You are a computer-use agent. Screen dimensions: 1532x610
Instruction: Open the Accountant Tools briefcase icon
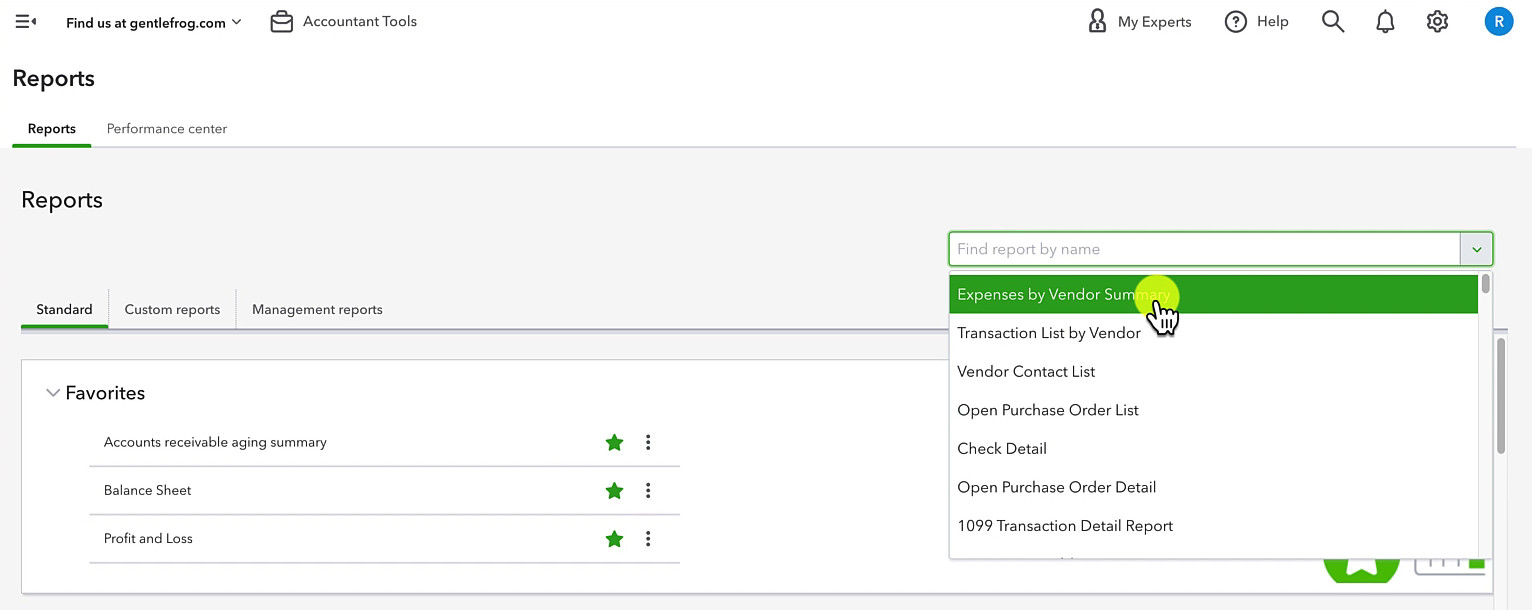(282, 21)
